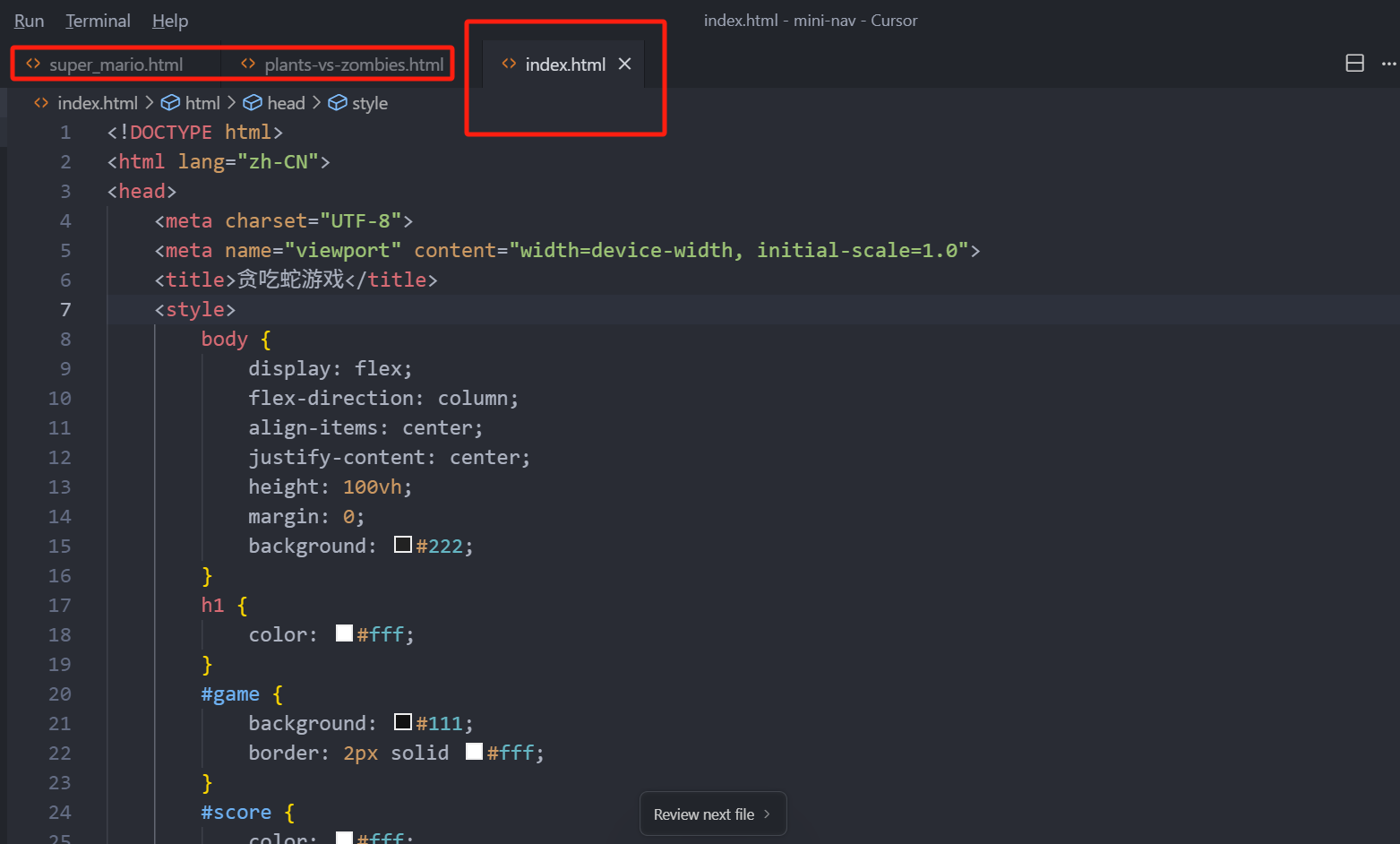This screenshot has height=844, width=1400.
Task: Open the Help menu
Action: click(x=170, y=21)
